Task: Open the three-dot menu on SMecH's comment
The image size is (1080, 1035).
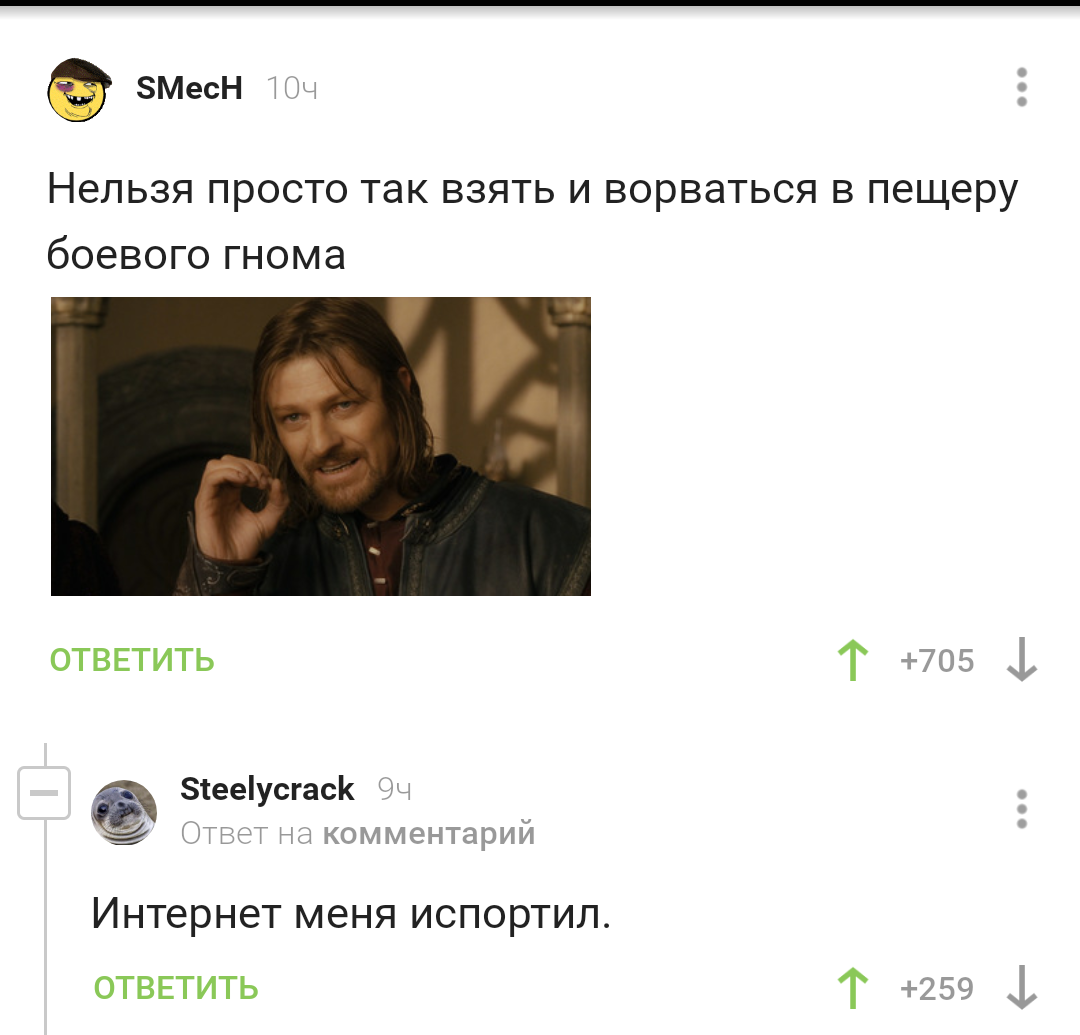Action: [x=1021, y=87]
